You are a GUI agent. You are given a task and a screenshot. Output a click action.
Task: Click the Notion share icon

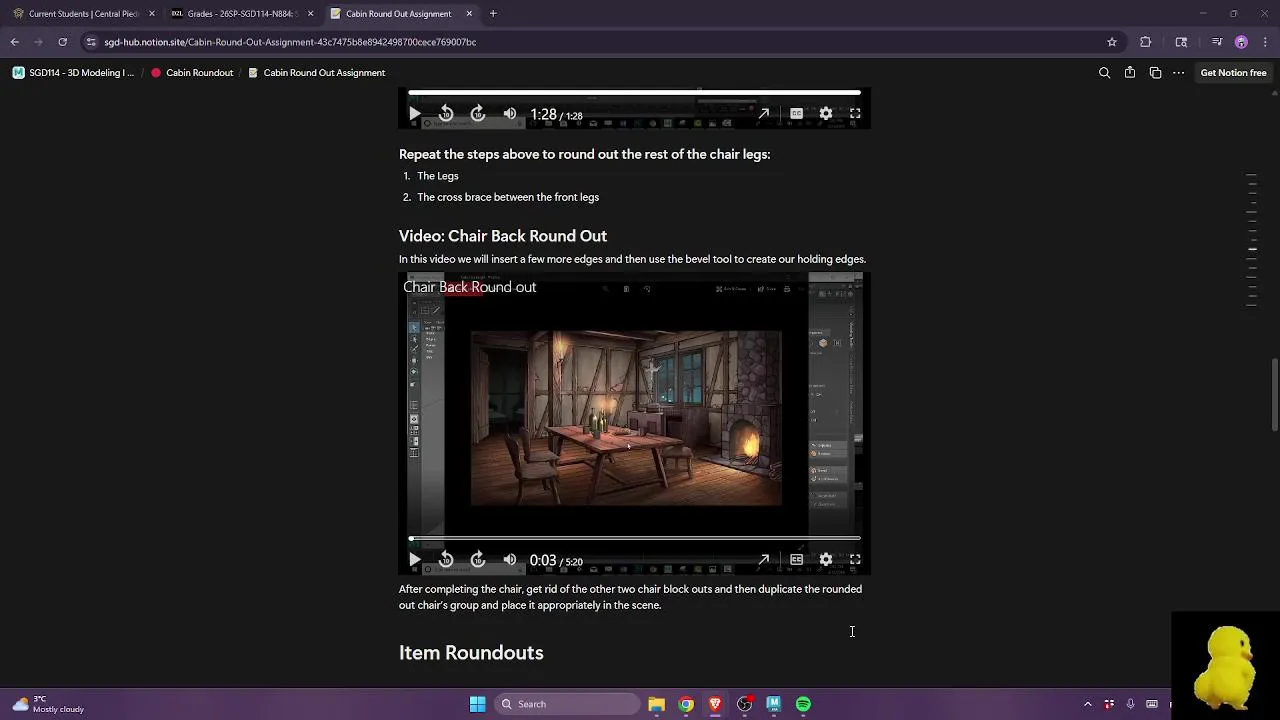(1130, 73)
